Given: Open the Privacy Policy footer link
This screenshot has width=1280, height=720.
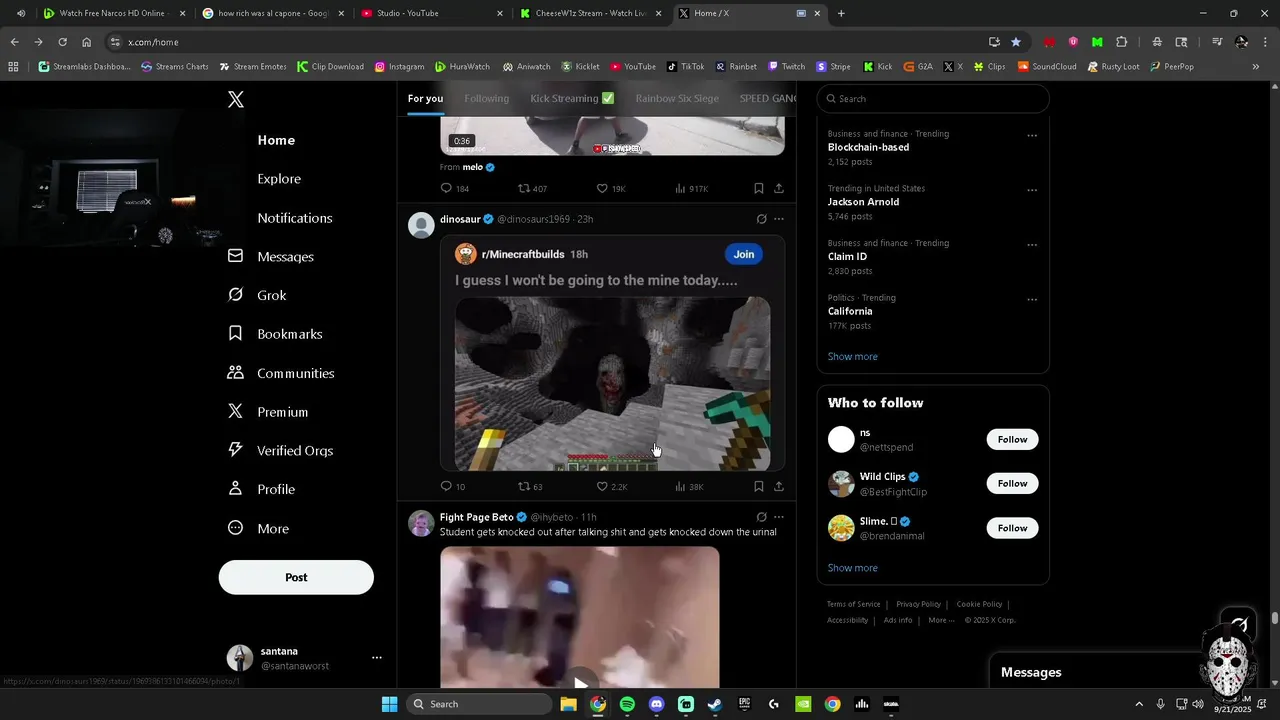Looking at the screenshot, I should point(918,604).
